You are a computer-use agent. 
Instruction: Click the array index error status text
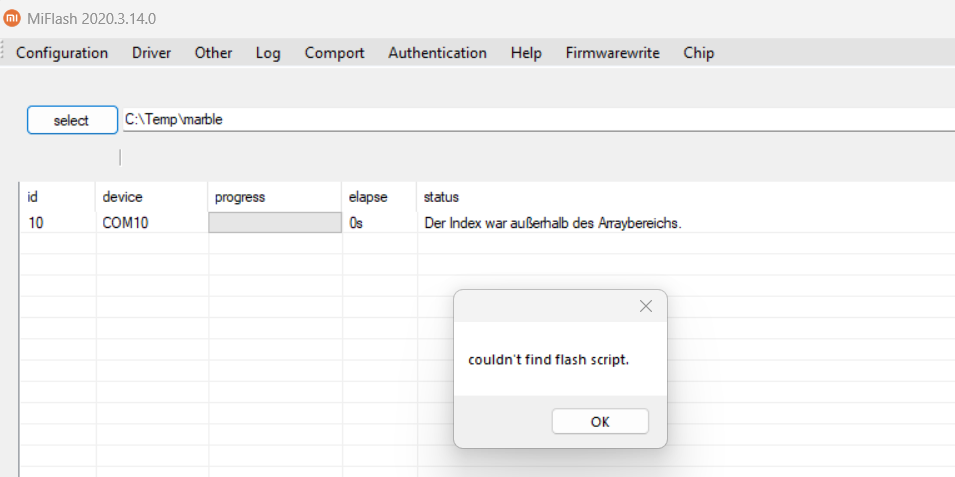552,223
